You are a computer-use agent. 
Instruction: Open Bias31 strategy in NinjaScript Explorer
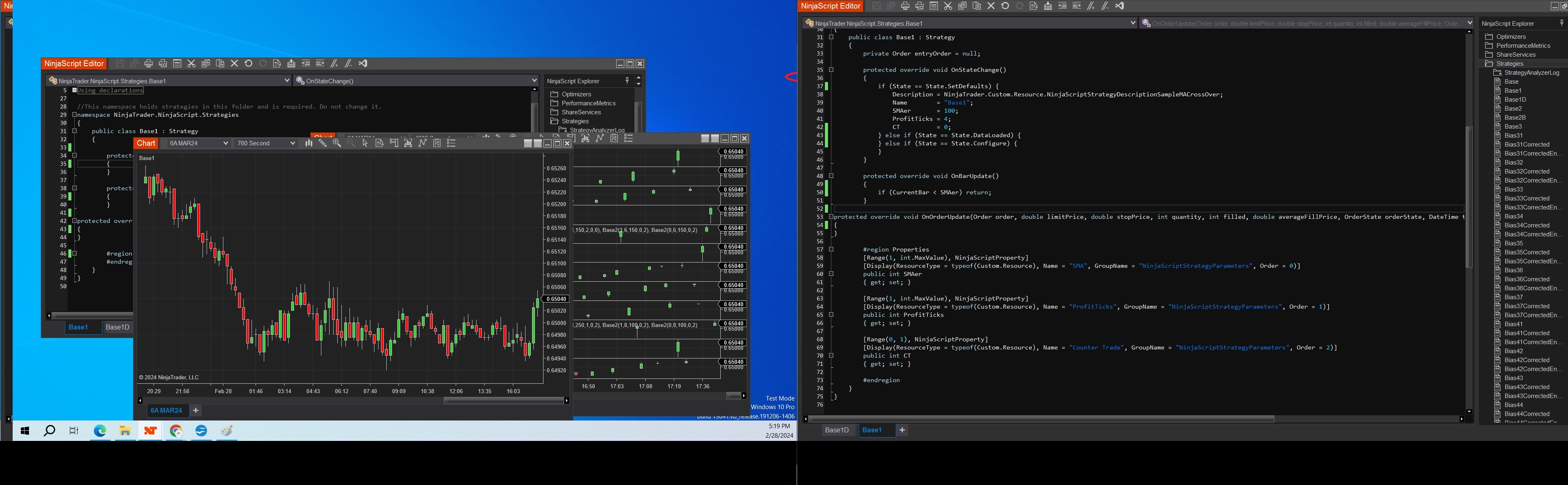[1513, 136]
